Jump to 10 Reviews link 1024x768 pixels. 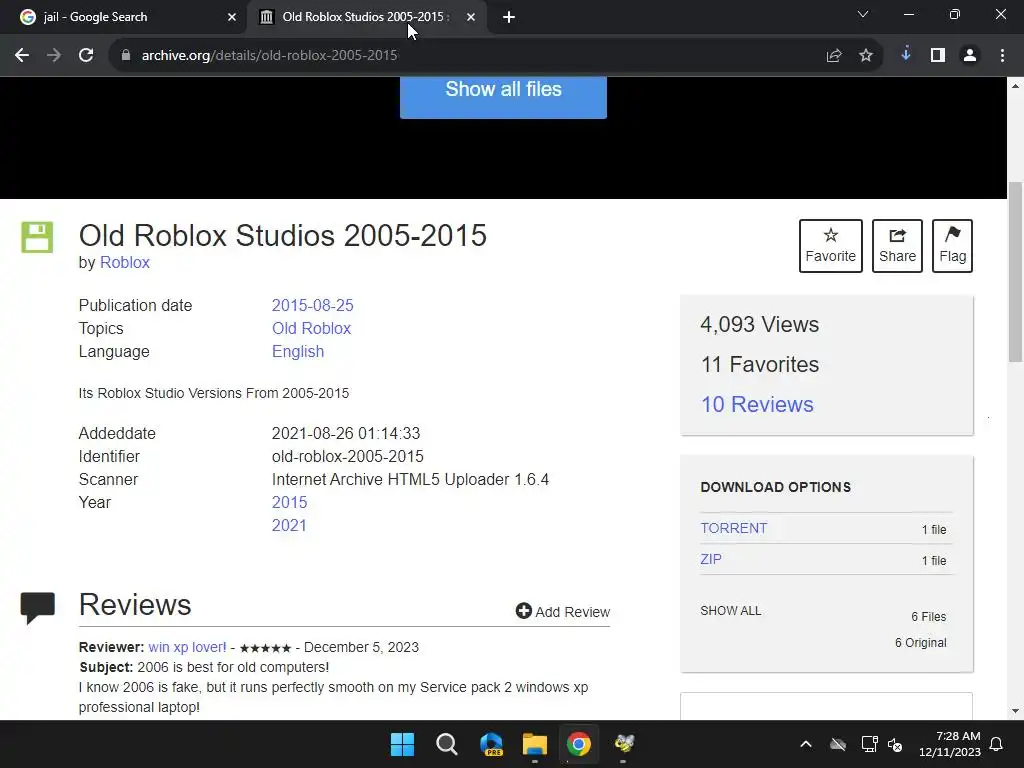[758, 404]
